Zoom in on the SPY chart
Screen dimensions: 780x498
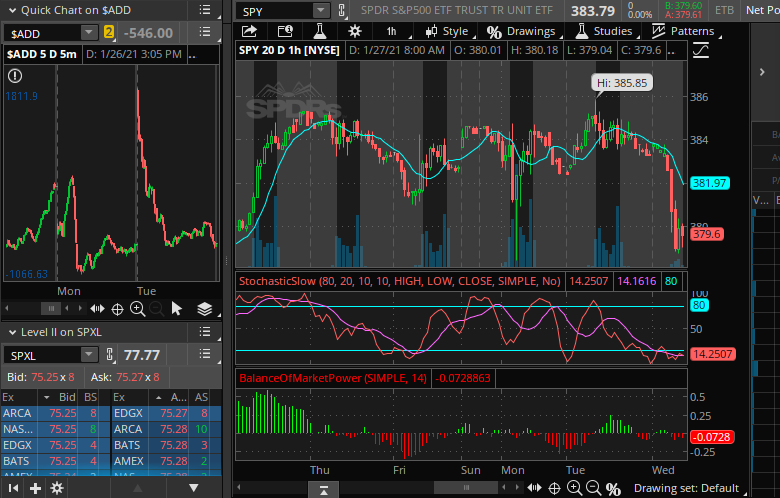click(x=574, y=488)
